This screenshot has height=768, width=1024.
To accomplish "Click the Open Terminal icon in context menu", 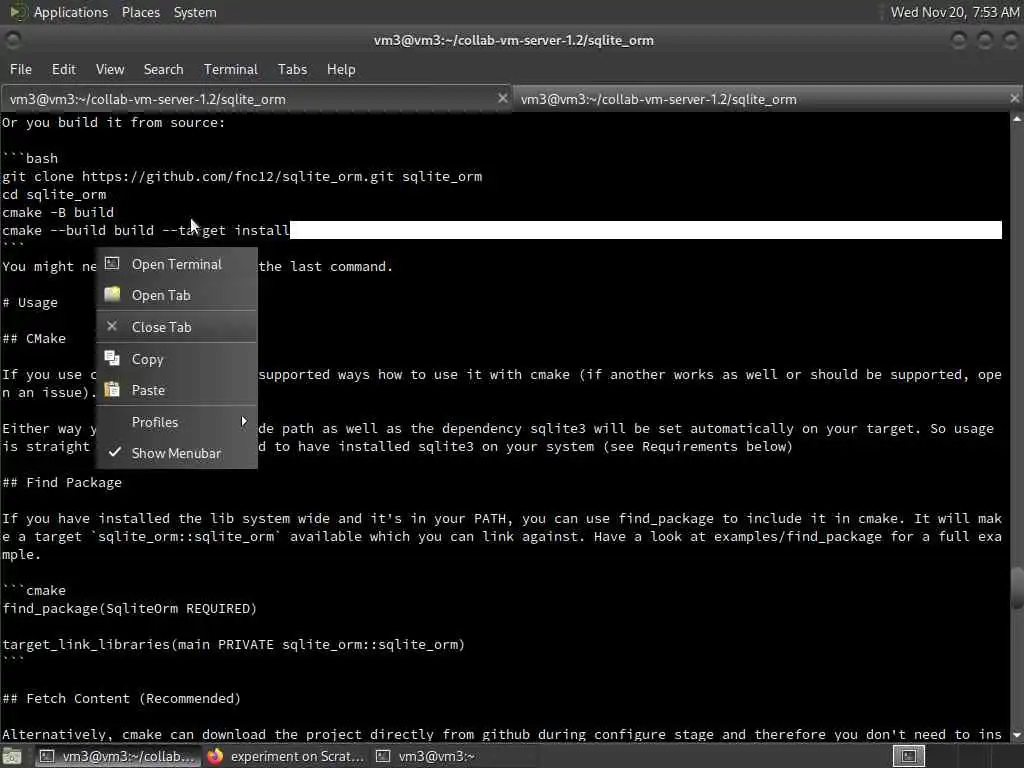I will (x=112, y=264).
